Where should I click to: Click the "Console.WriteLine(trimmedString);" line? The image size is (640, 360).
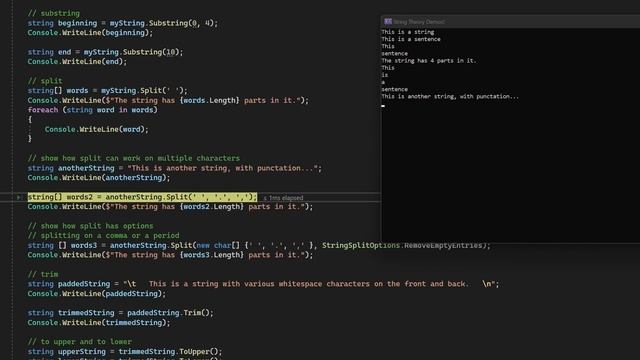coord(99,322)
